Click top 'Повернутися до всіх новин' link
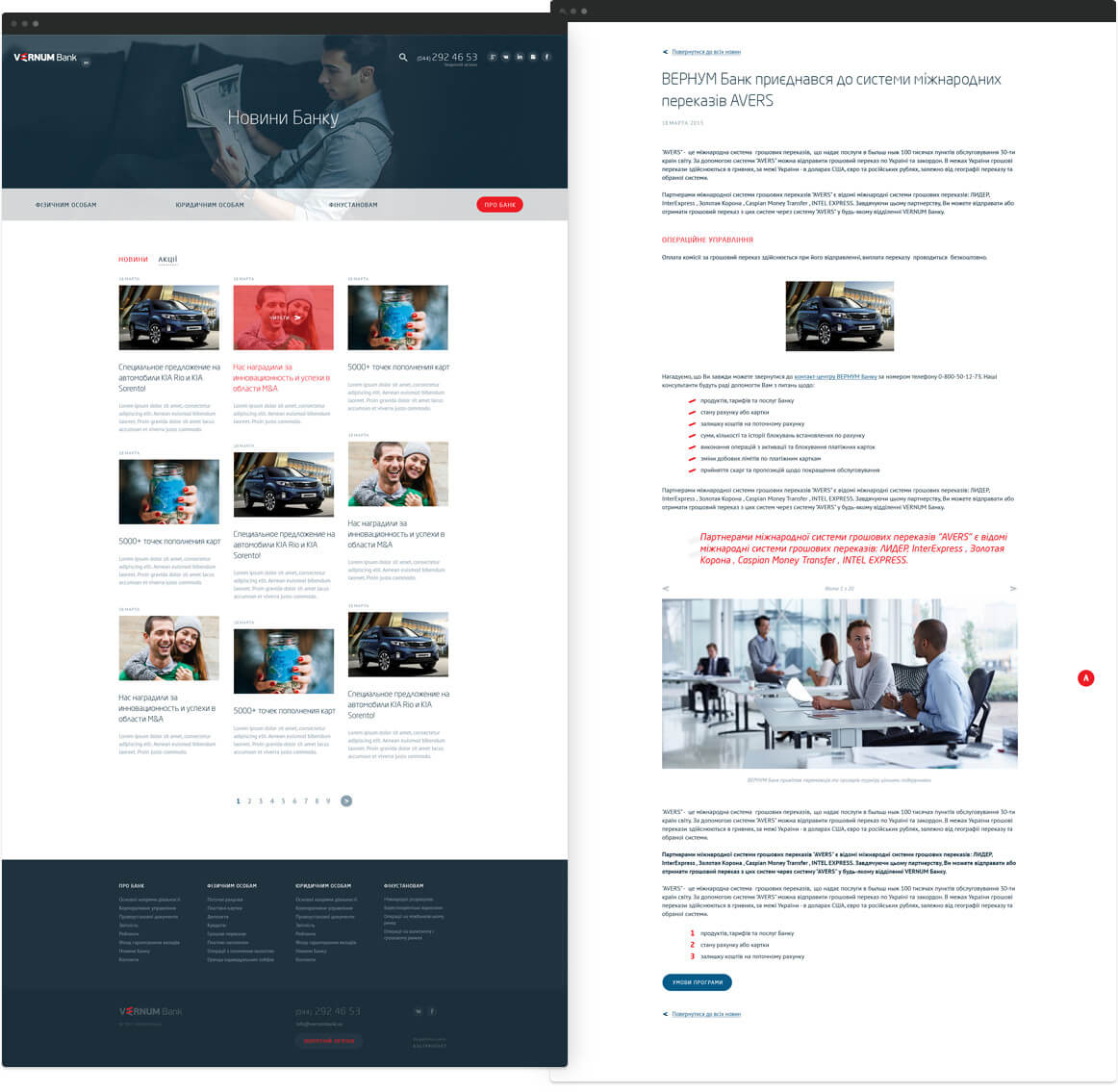Screen dimensions: 1118x1092 pos(706,52)
